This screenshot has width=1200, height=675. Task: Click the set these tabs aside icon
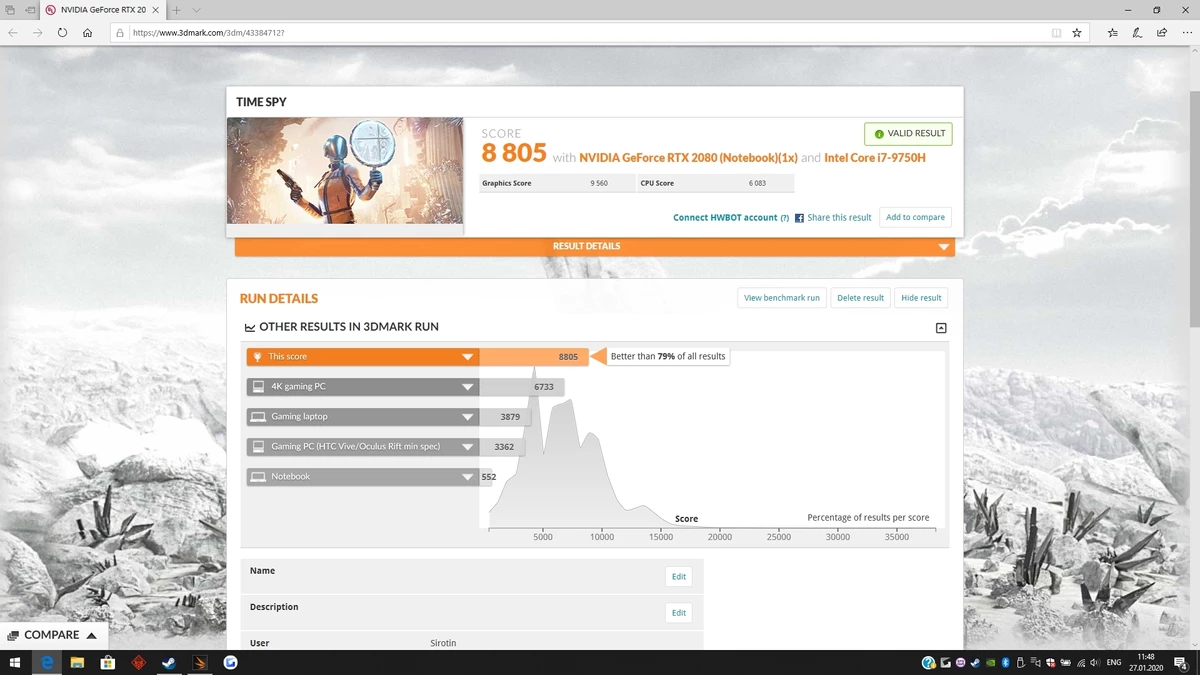pyautogui.click(x=30, y=9)
